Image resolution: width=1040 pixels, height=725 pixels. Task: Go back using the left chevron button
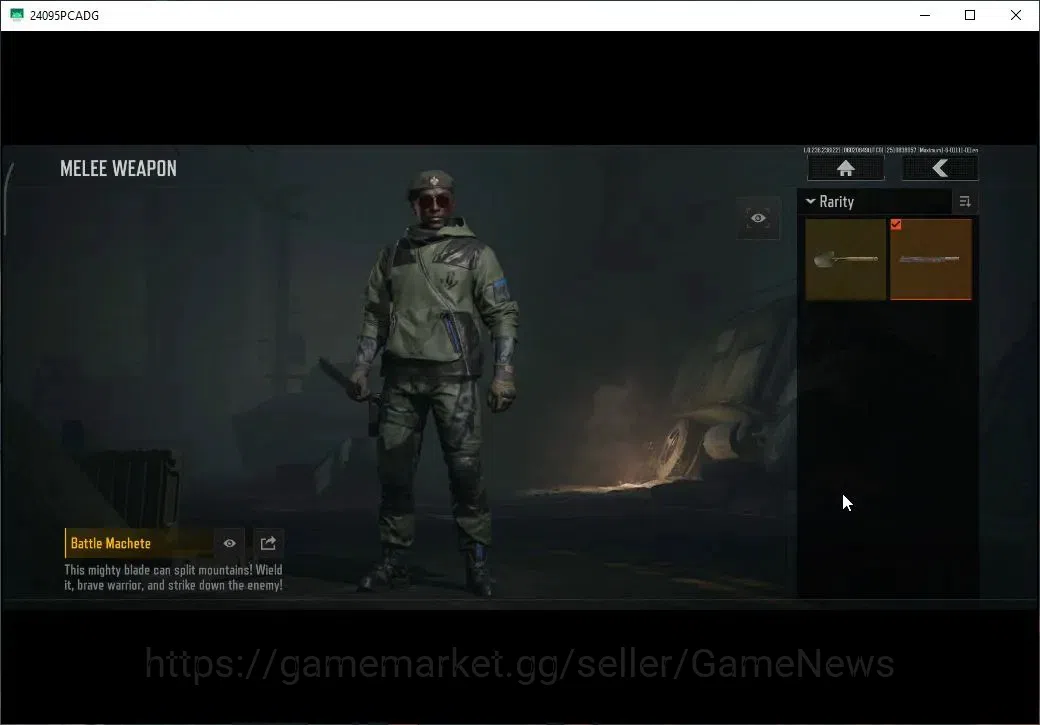[939, 168]
